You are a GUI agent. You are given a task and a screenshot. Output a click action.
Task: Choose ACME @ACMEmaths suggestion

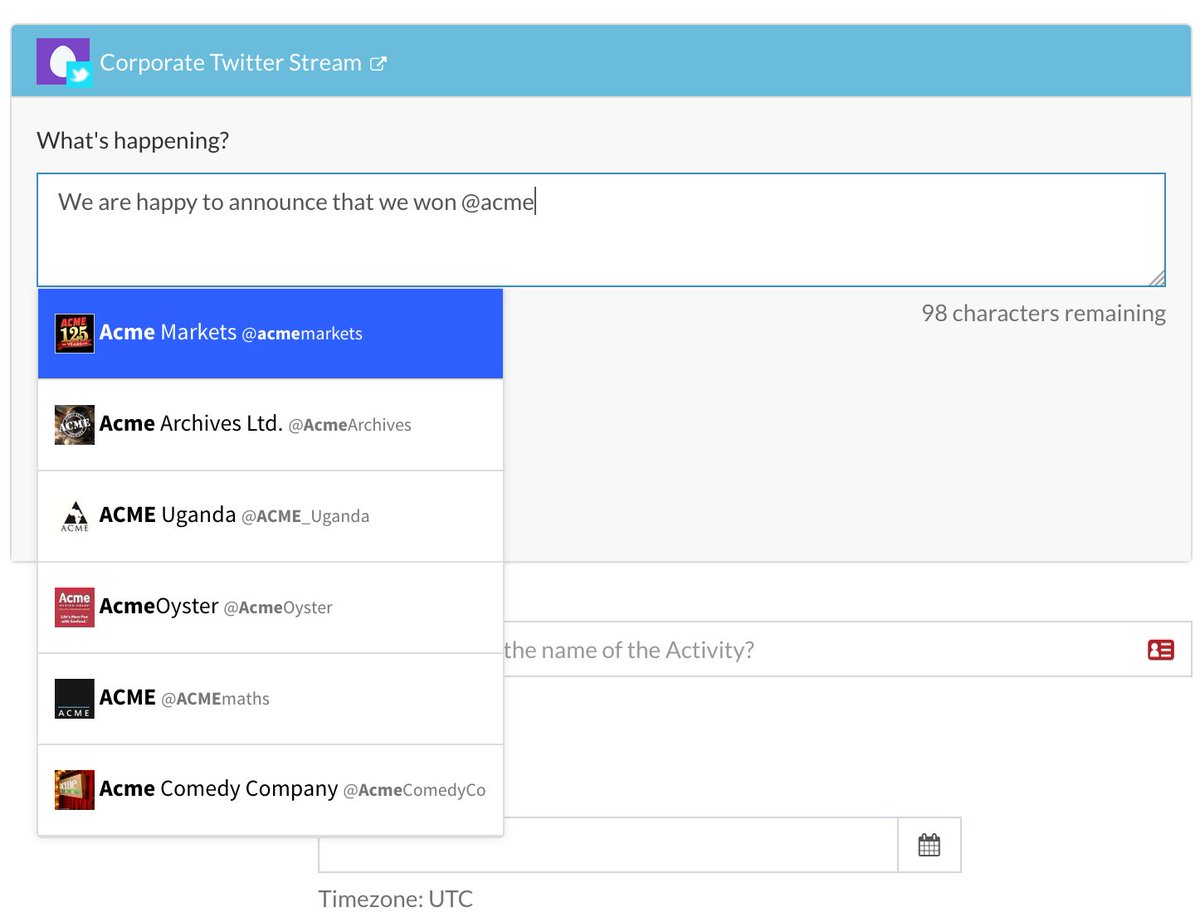[270, 698]
